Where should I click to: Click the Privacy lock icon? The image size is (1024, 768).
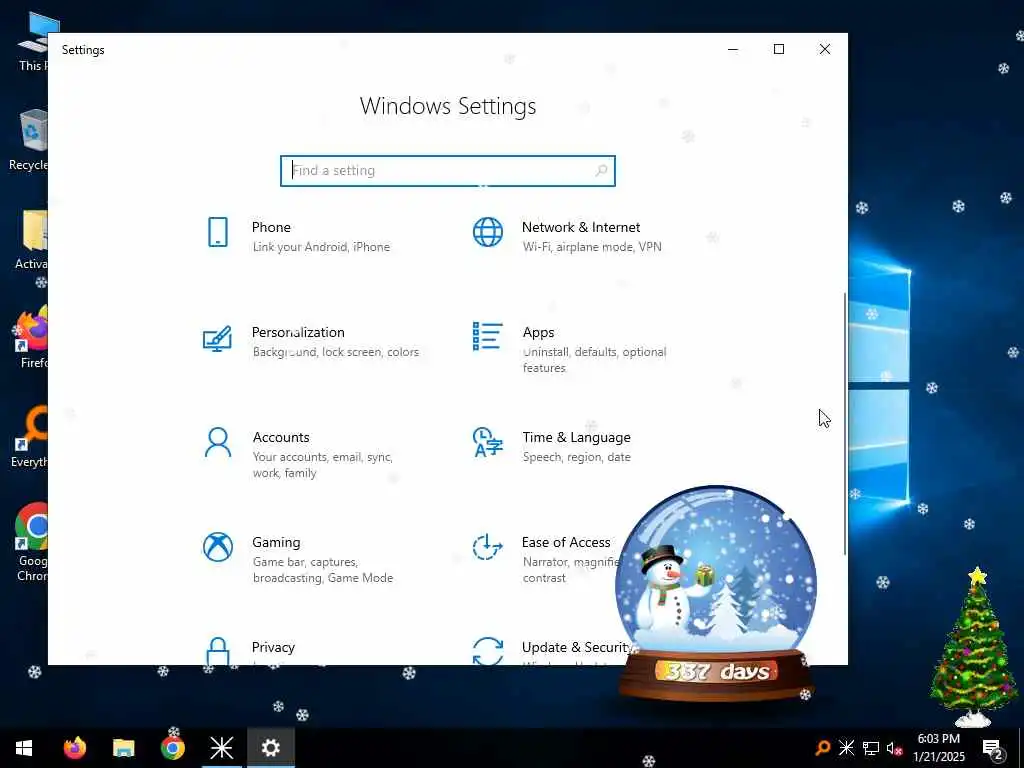217,651
